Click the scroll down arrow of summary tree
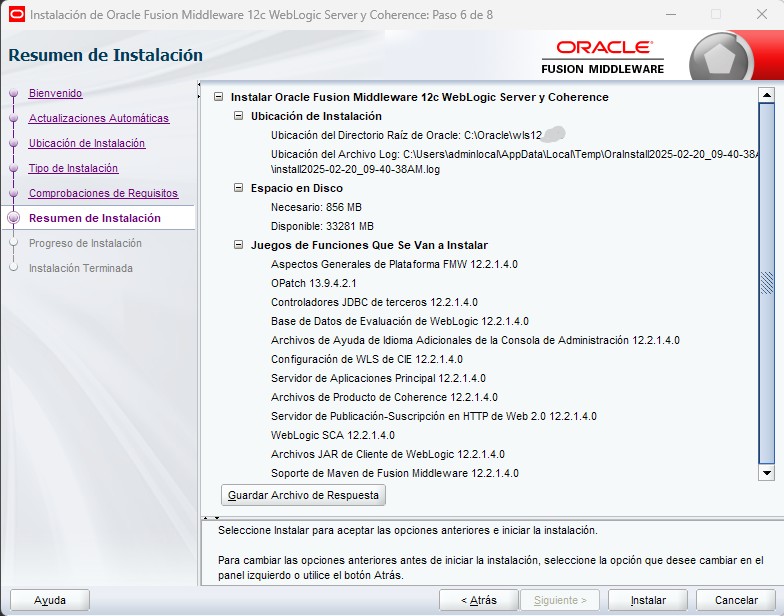This screenshot has height=616, width=784. (x=766, y=472)
